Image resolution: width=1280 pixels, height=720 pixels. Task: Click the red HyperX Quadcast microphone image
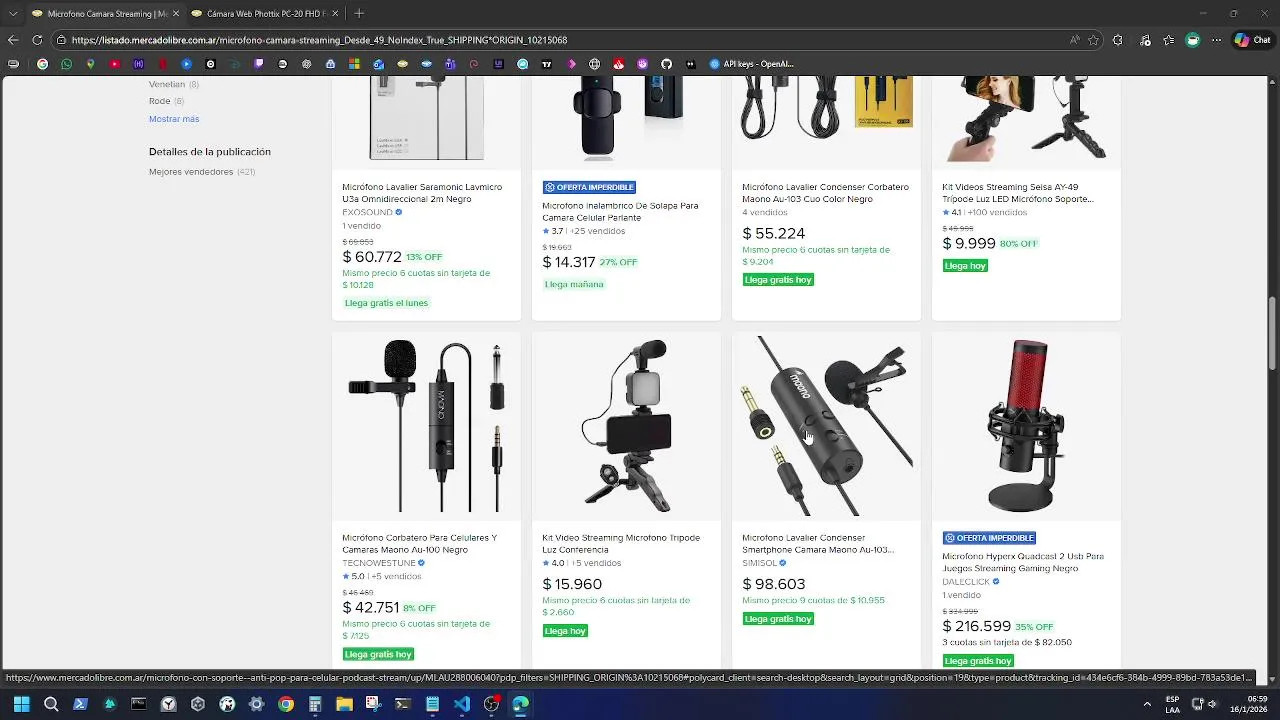pyautogui.click(x=1026, y=427)
